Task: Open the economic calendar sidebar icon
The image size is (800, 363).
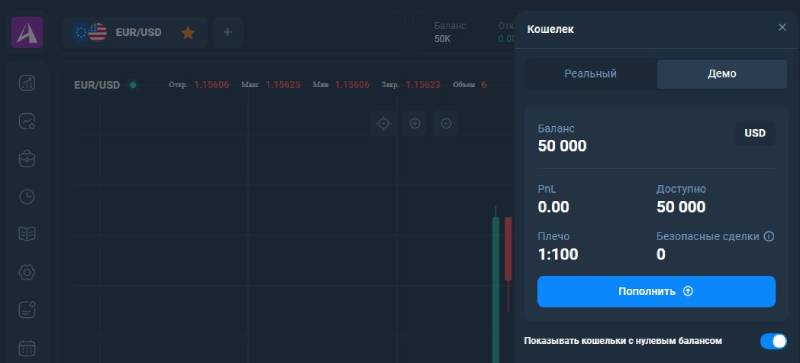Action: coord(27,349)
